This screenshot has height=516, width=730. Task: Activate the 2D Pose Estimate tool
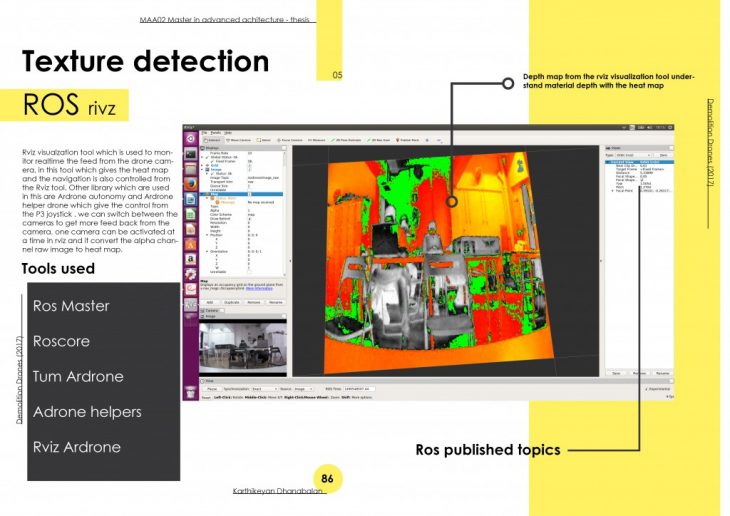pyautogui.click(x=345, y=140)
